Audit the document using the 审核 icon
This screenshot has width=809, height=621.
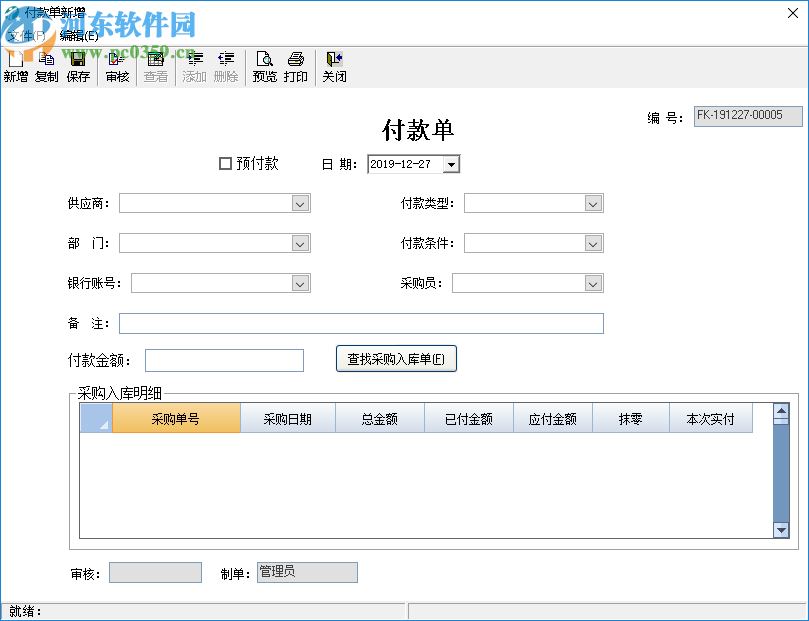116,65
